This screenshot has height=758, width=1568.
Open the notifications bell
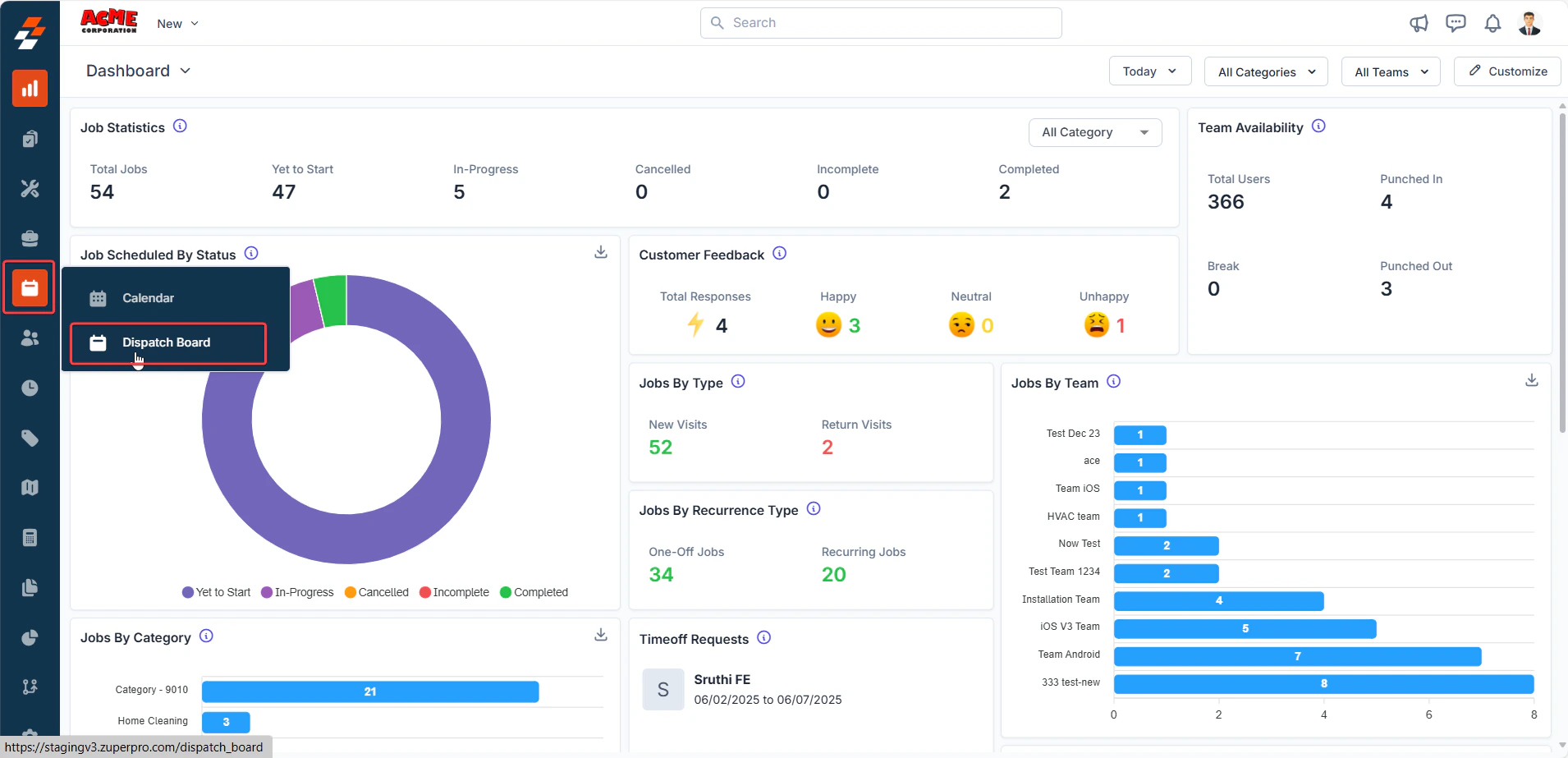pyautogui.click(x=1492, y=23)
